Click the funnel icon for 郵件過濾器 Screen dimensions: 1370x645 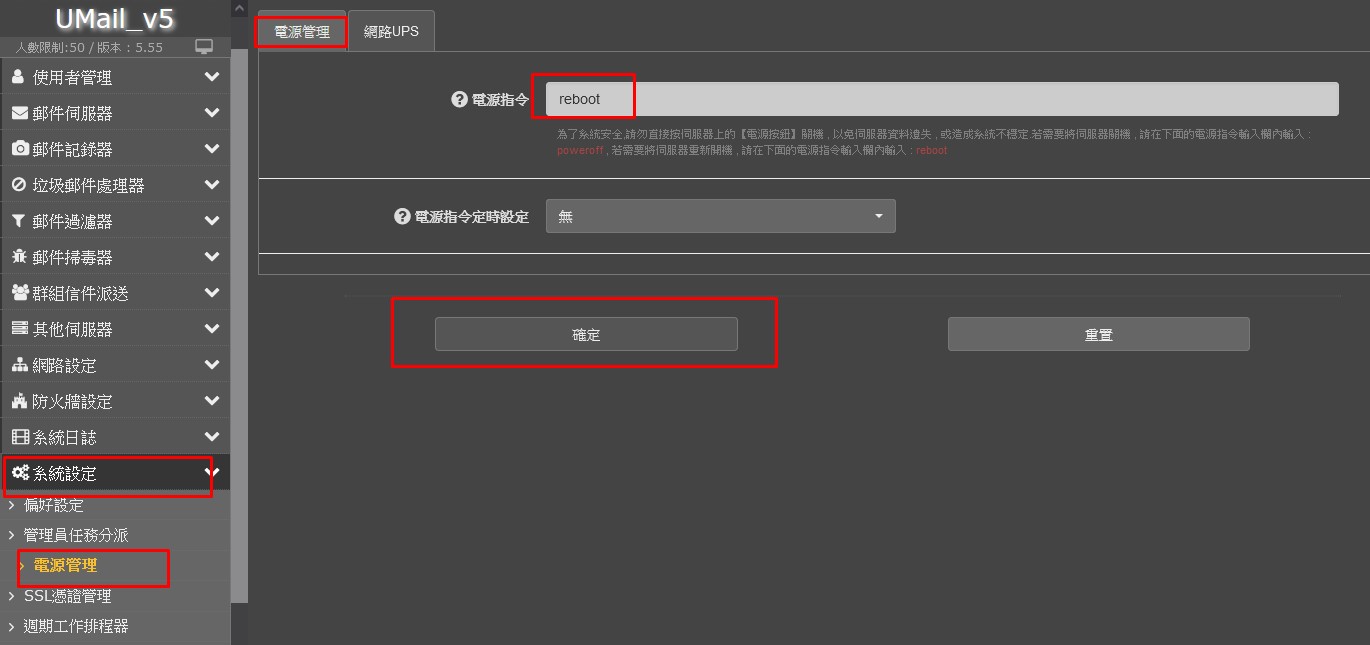point(18,221)
